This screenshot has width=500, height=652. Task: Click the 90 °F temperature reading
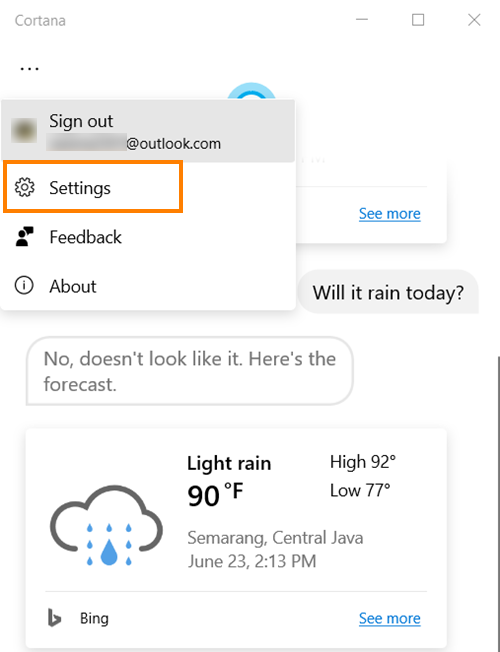(215, 495)
